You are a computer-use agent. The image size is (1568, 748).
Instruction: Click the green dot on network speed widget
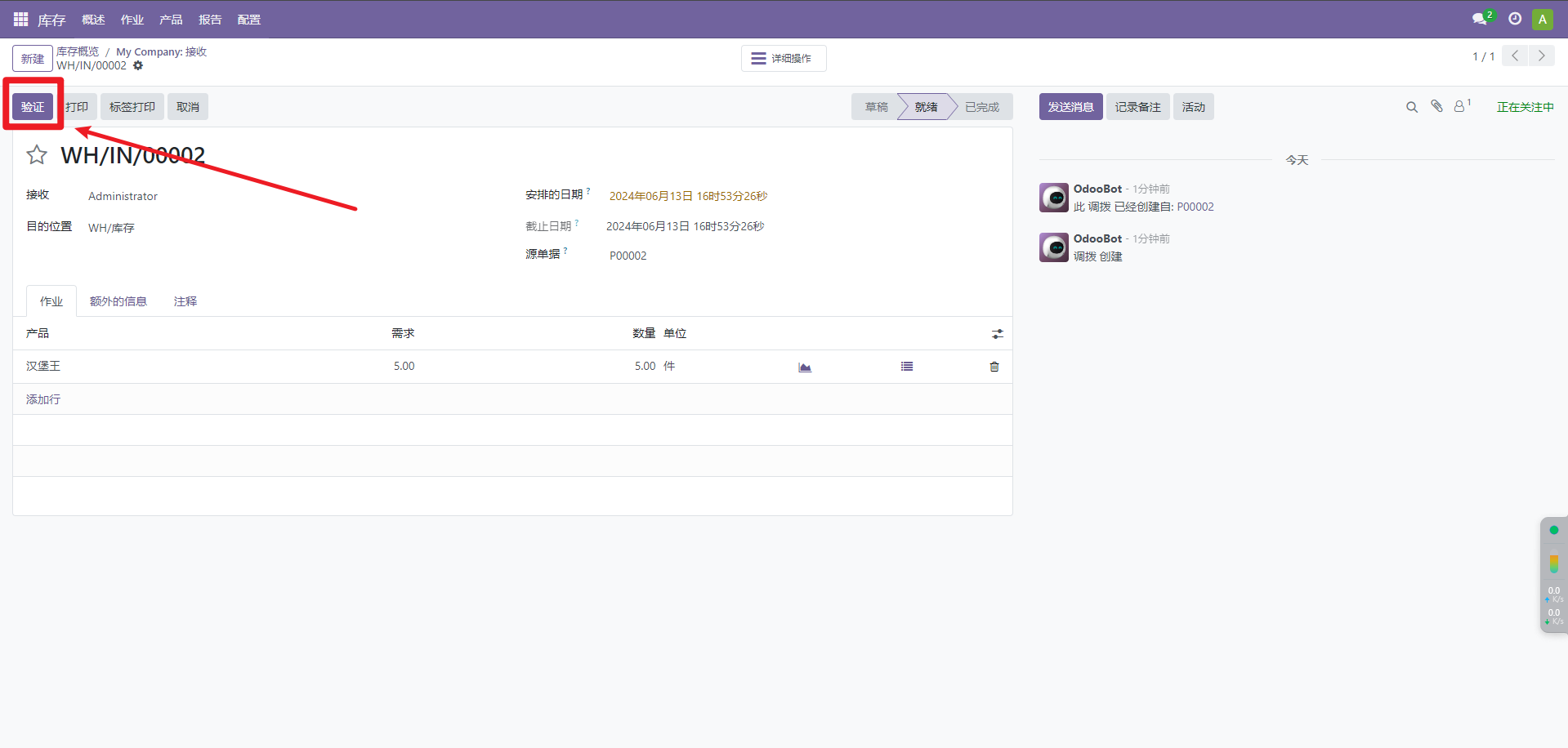click(1554, 530)
